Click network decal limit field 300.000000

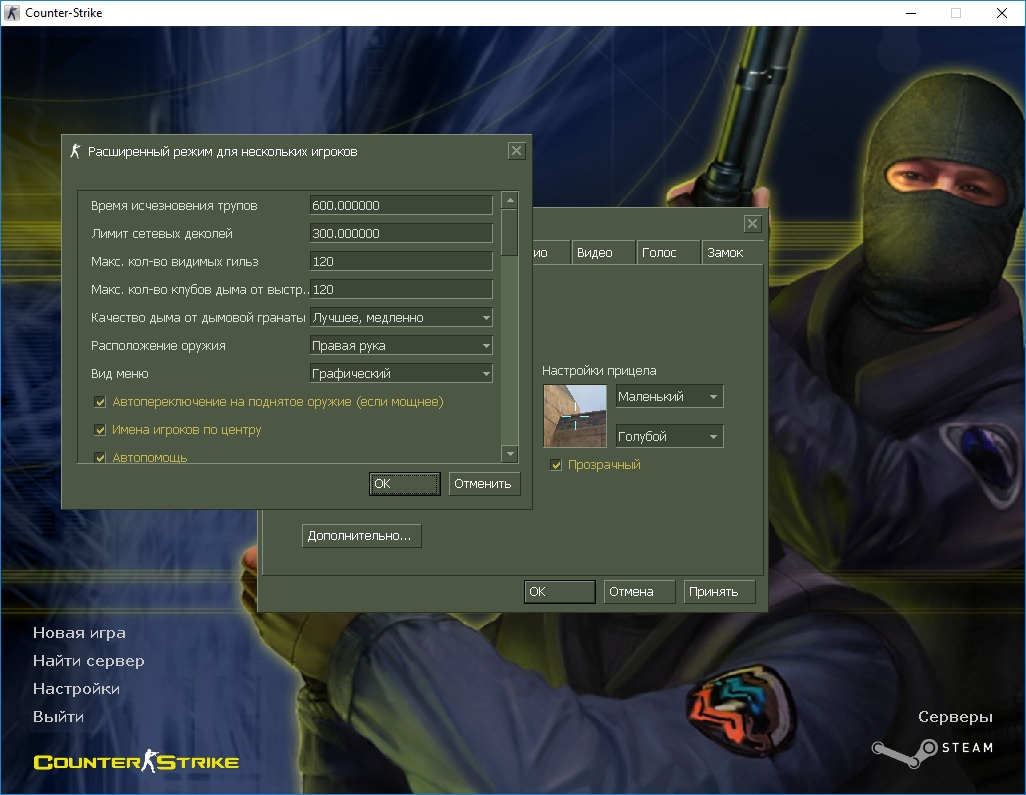pyautogui.click(x=401, y=234)
